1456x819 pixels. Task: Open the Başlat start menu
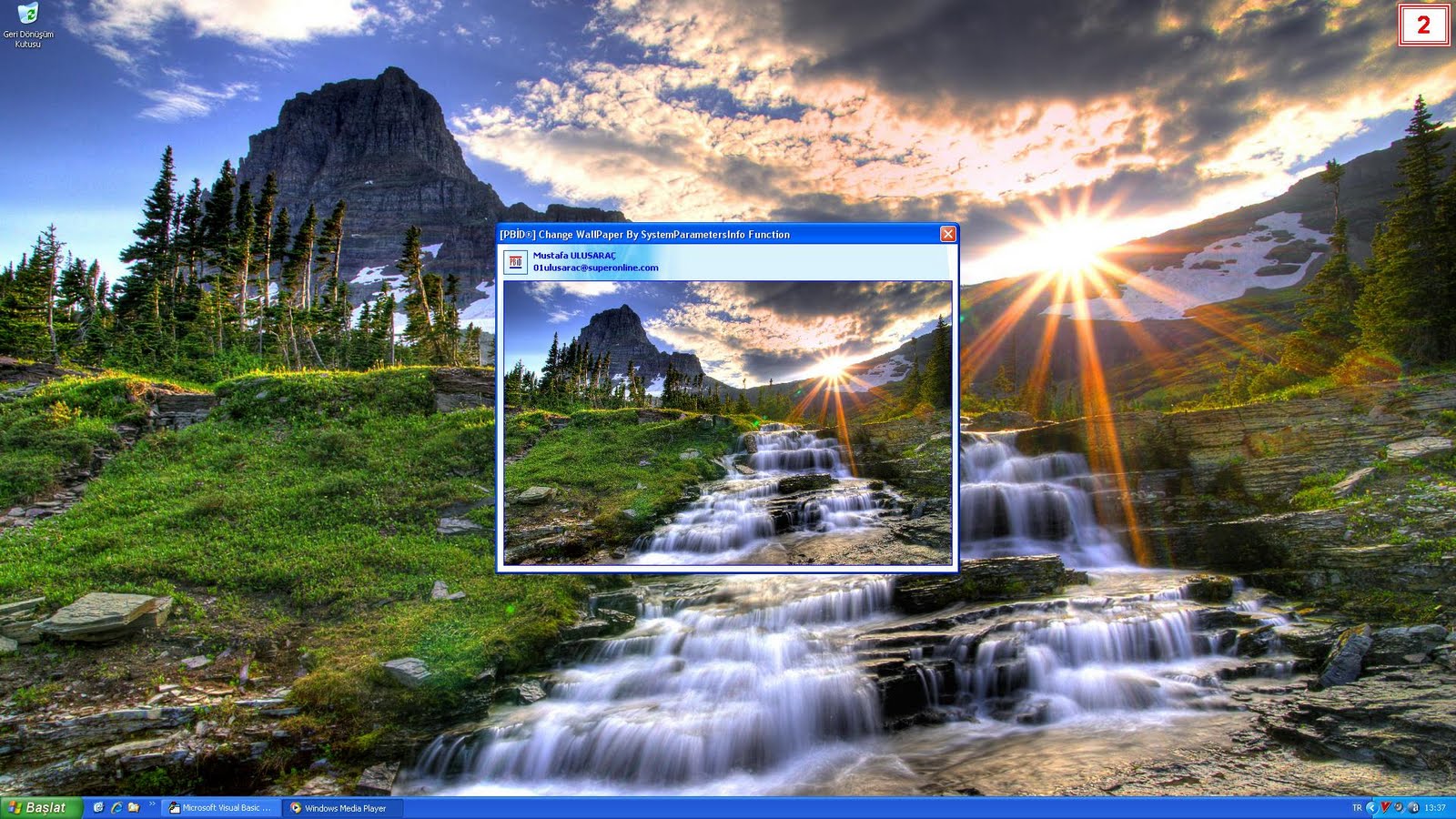[x=36, y=808]
